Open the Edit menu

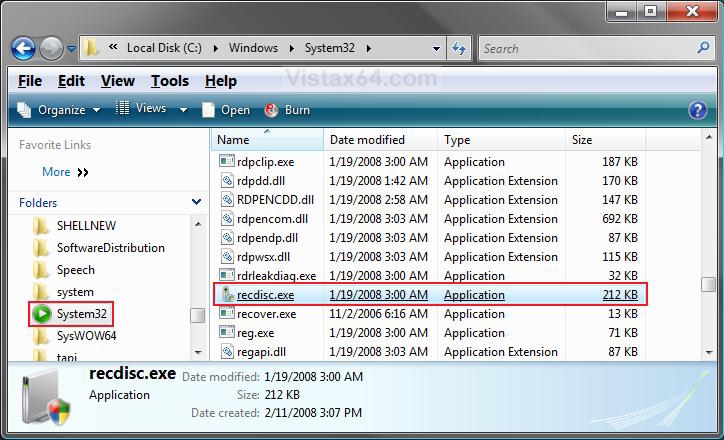[71, 81]
